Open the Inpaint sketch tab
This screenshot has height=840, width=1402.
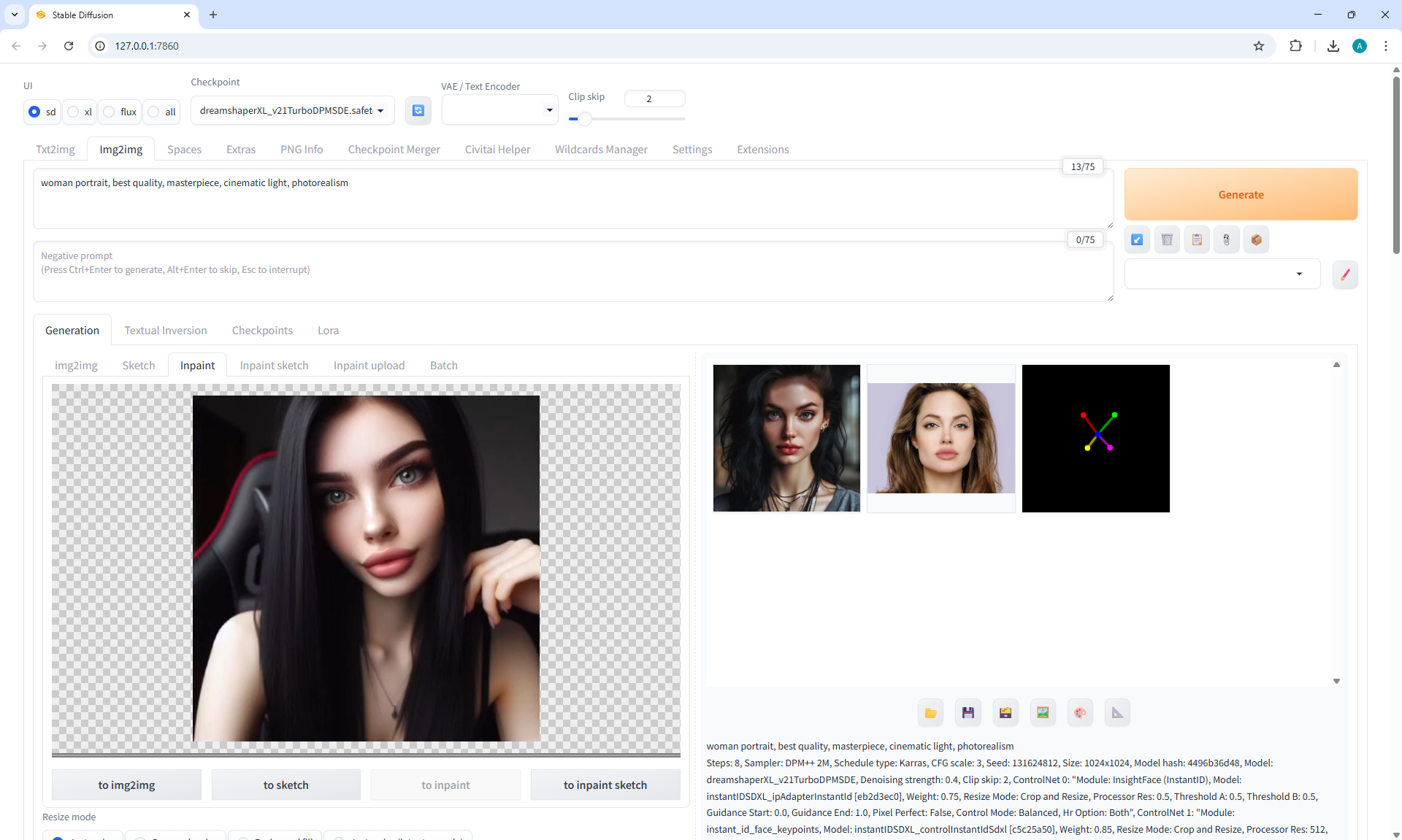[x=274, y=366]
